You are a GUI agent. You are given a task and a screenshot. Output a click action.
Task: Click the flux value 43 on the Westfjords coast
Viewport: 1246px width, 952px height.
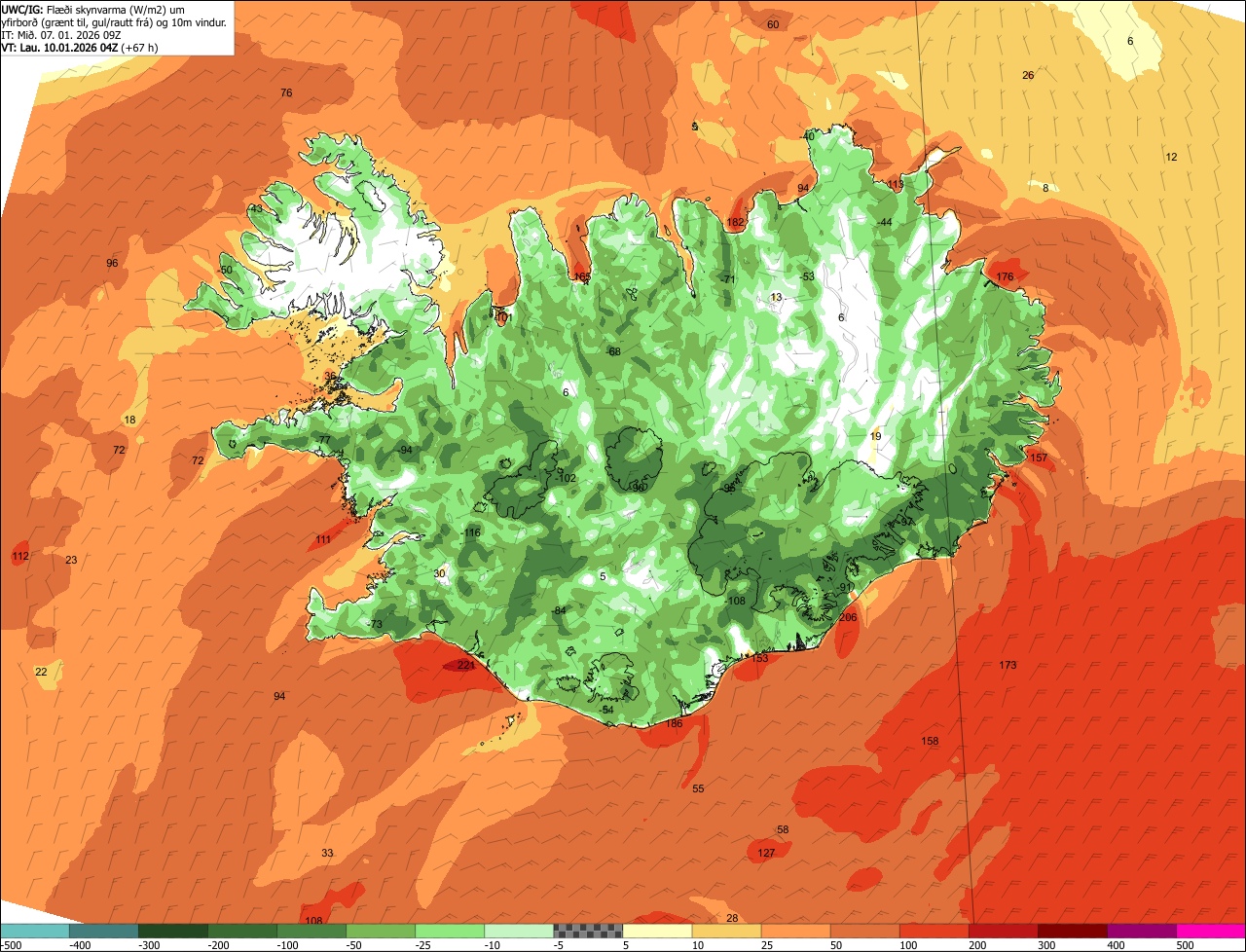pos(256,209)
